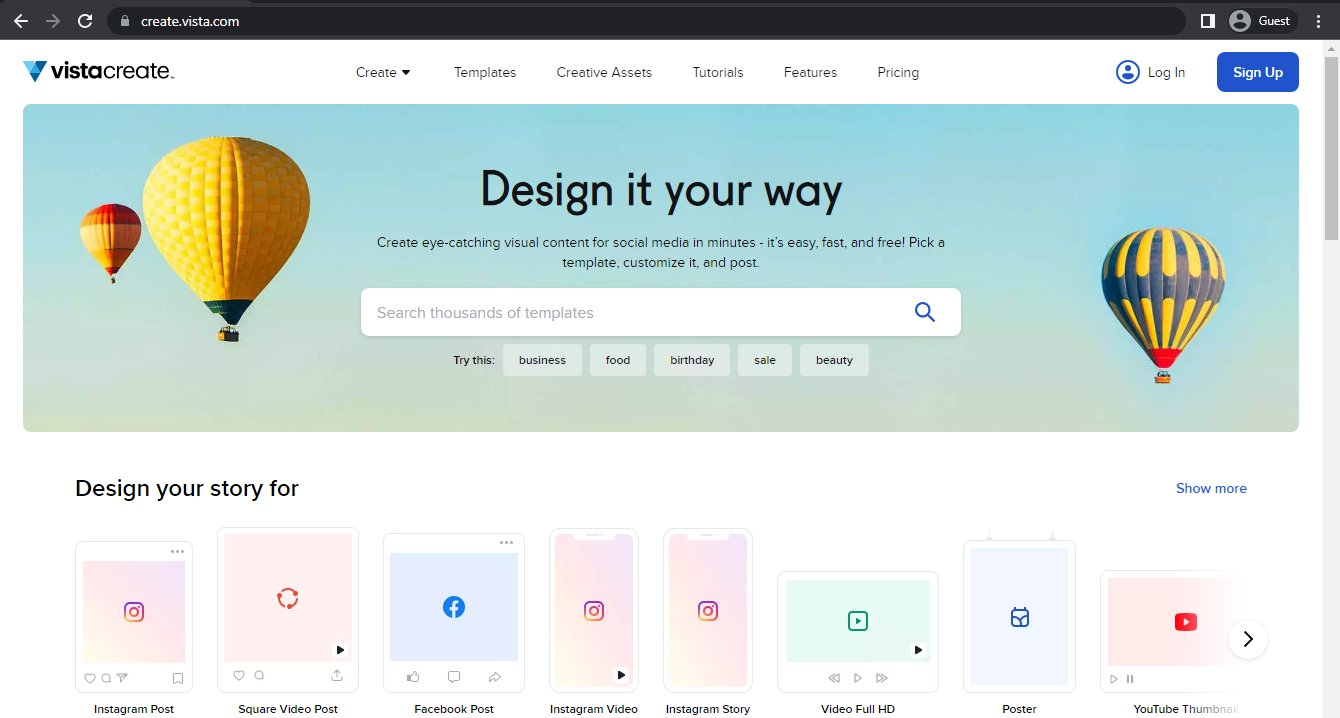Click the comment icon on Facebook Post card

click(454, 677)
